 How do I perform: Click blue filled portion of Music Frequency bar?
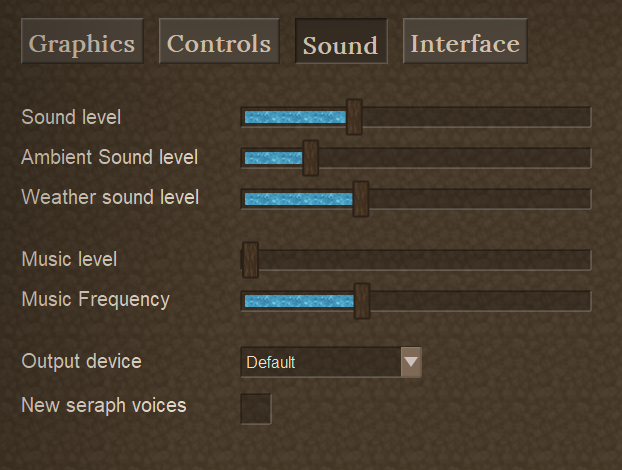point(298,300)
